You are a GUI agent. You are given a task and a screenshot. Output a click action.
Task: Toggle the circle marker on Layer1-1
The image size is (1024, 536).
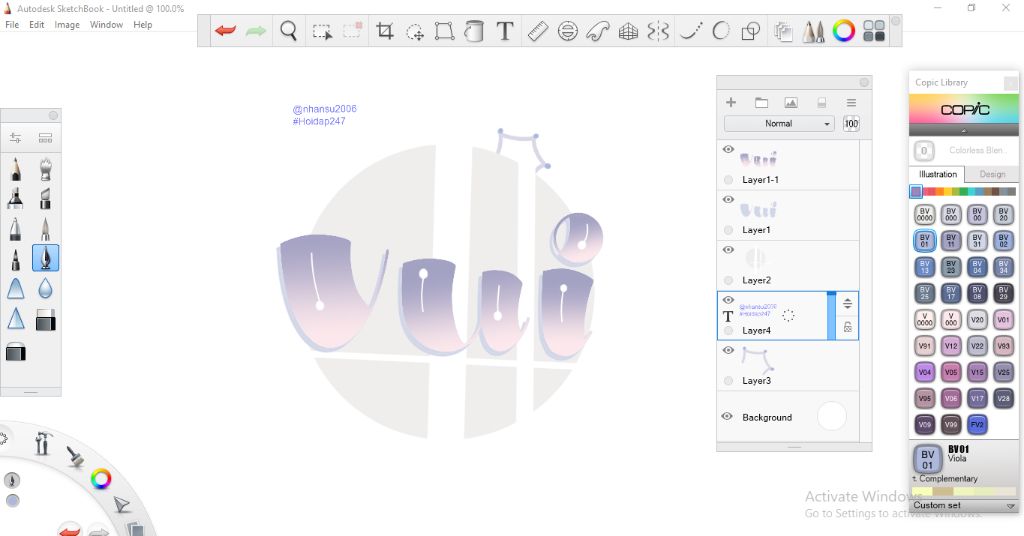point(728,180)
